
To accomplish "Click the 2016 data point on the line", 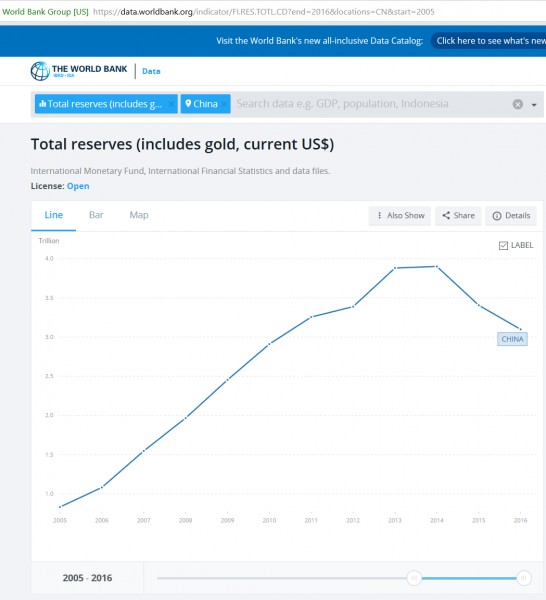I will 520,329.
